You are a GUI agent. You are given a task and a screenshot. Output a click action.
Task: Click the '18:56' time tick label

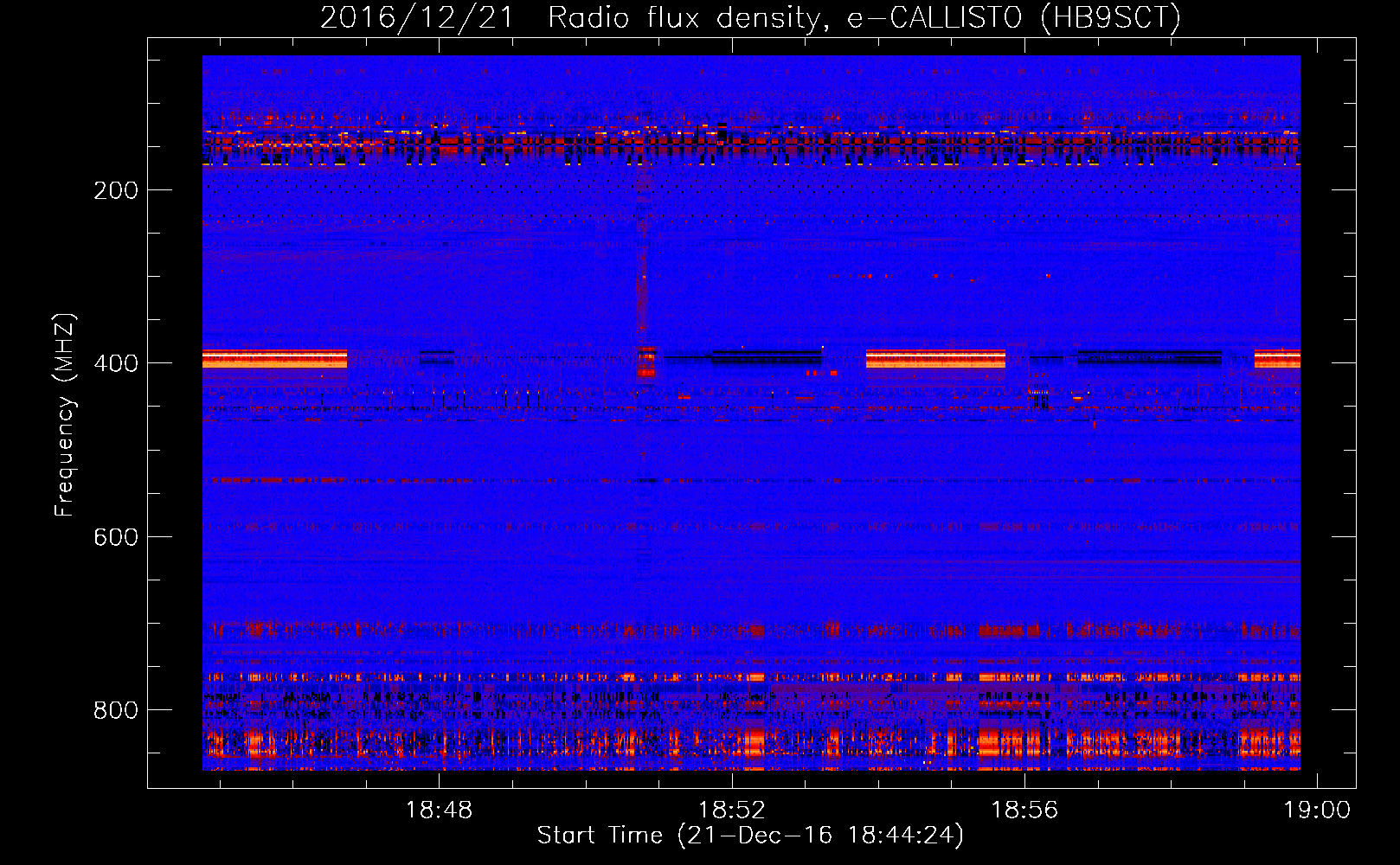[1024, 811]
